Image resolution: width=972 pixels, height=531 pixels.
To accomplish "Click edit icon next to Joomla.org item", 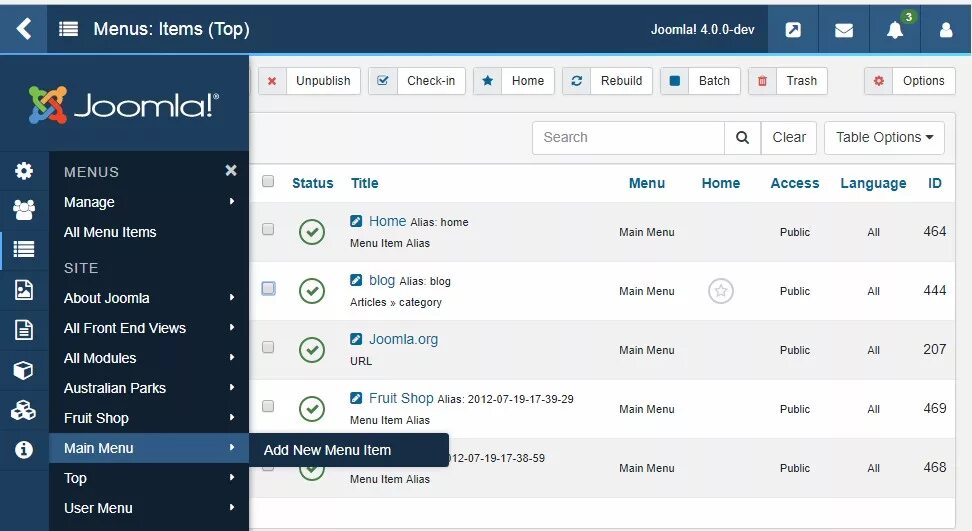I will pyautogui.click(x=356, y=339).
